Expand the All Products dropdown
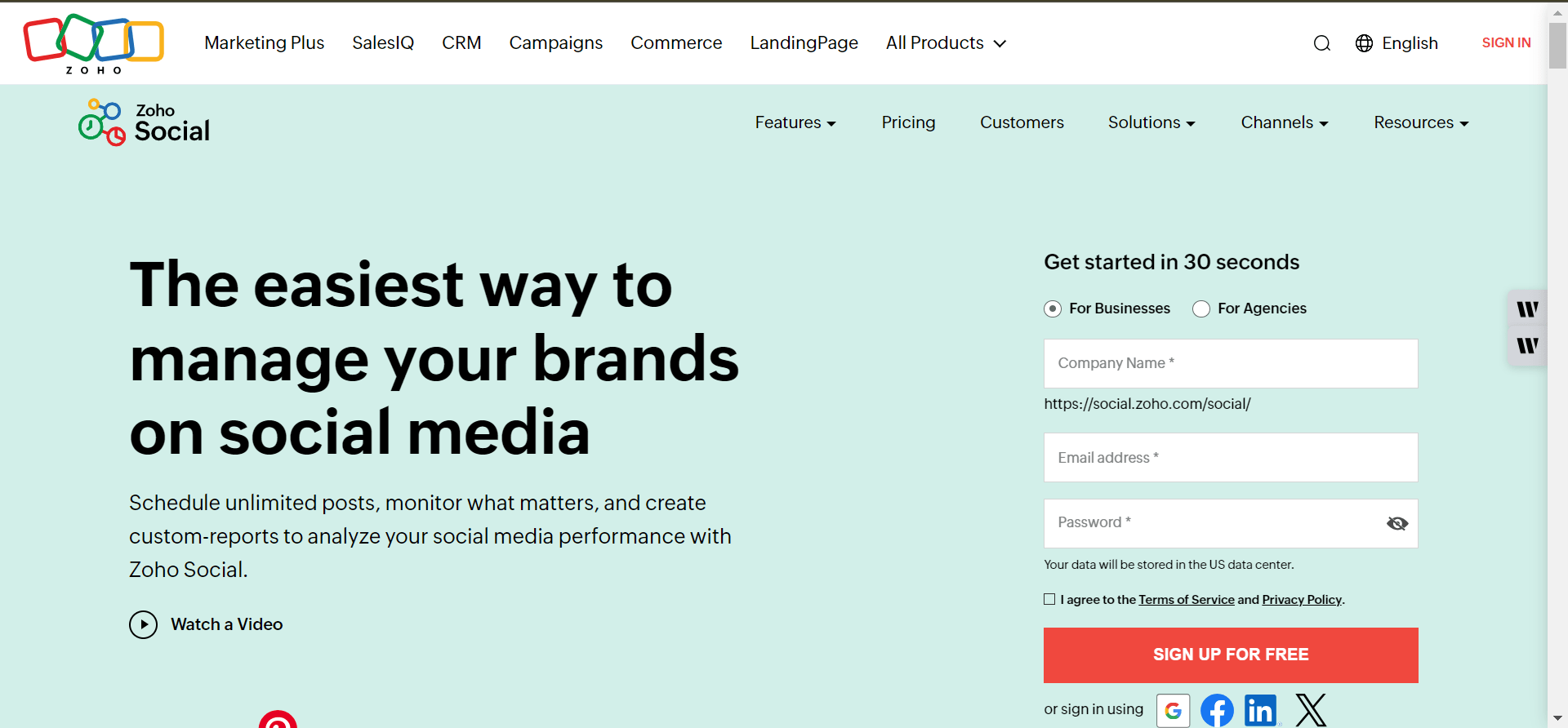Screen dimensions: 1568x728 [946, 43]
